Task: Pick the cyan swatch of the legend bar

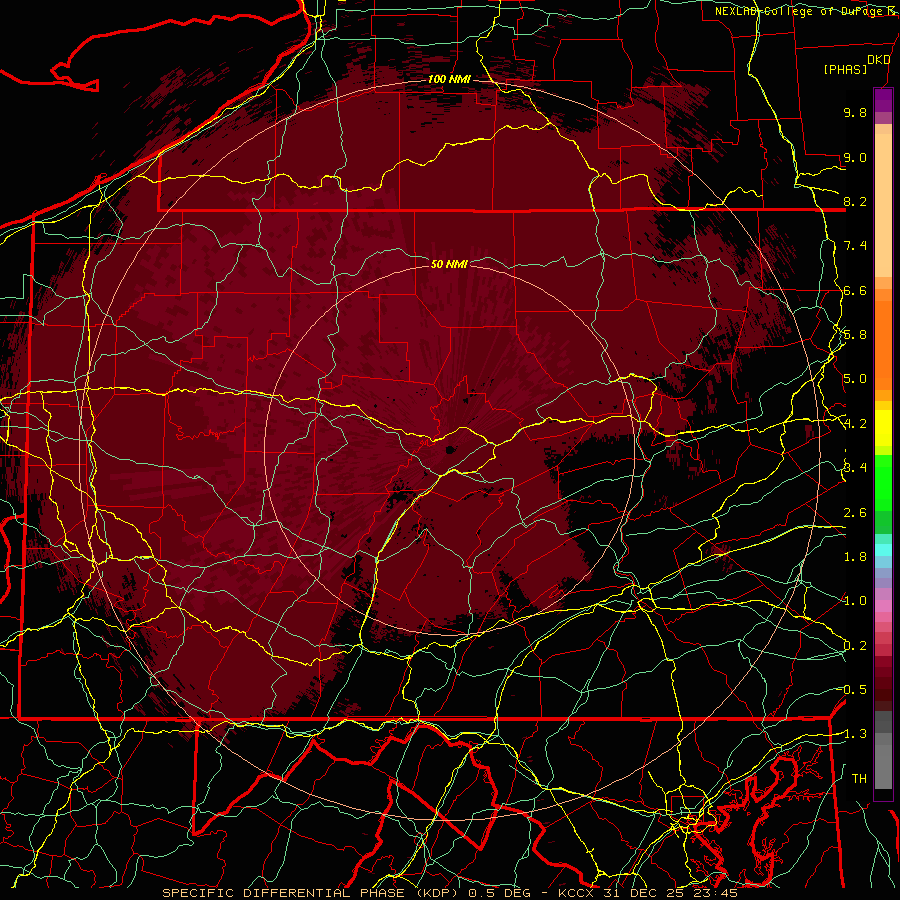Action: pos(883,550)
